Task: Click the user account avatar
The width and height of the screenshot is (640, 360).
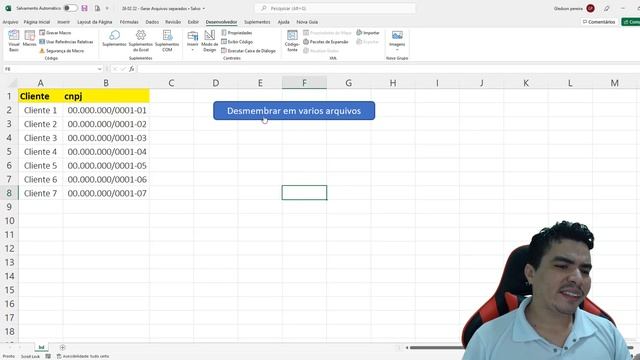Action: (x=590, y=8)
